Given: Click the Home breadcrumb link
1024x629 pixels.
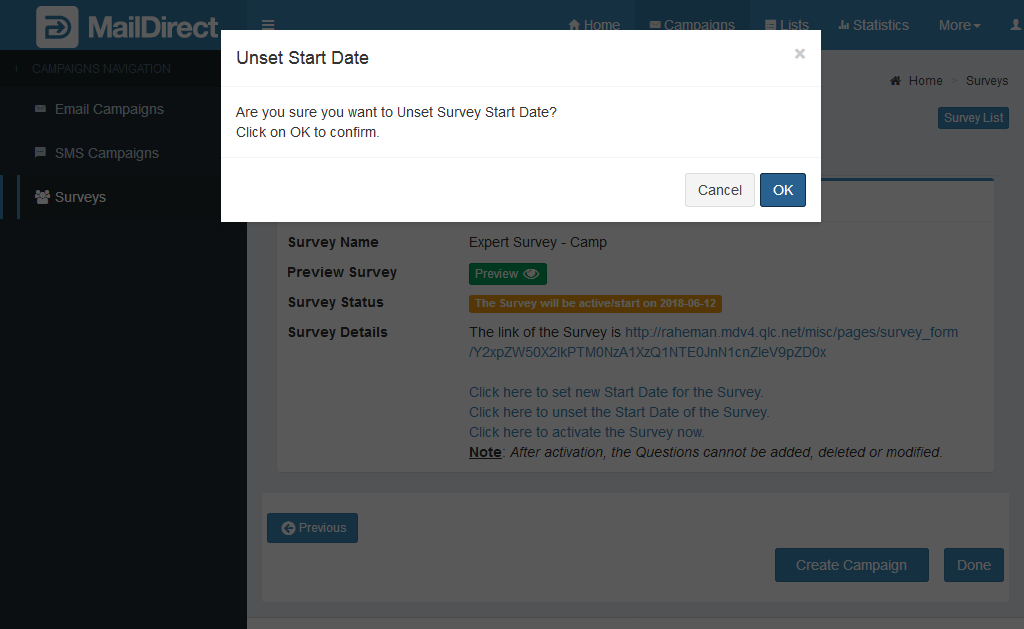Looking at the screenshot, I should pos(925,81).
